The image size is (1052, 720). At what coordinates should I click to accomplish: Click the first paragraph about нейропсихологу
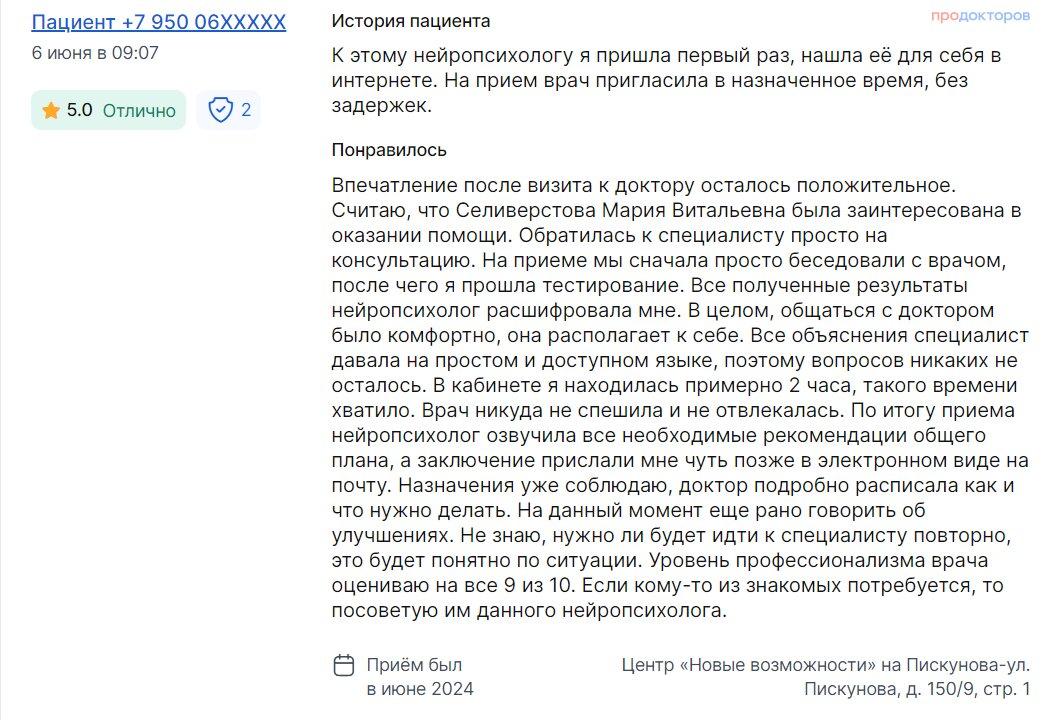coord(666,80)
